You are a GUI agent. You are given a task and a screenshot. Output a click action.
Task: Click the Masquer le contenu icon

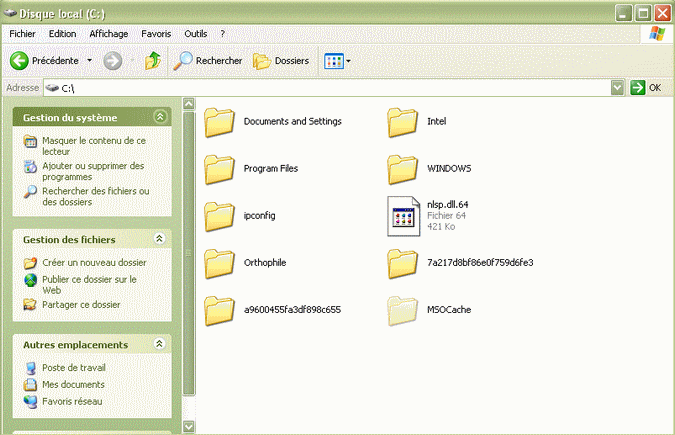click(30, 141)
